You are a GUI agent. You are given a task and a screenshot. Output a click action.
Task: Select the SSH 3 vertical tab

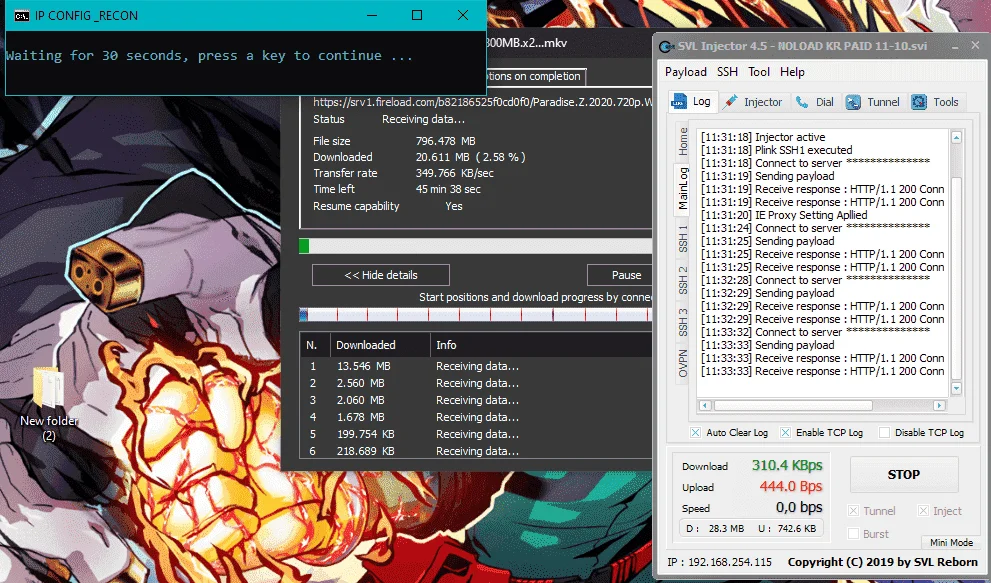coord(683,322)
